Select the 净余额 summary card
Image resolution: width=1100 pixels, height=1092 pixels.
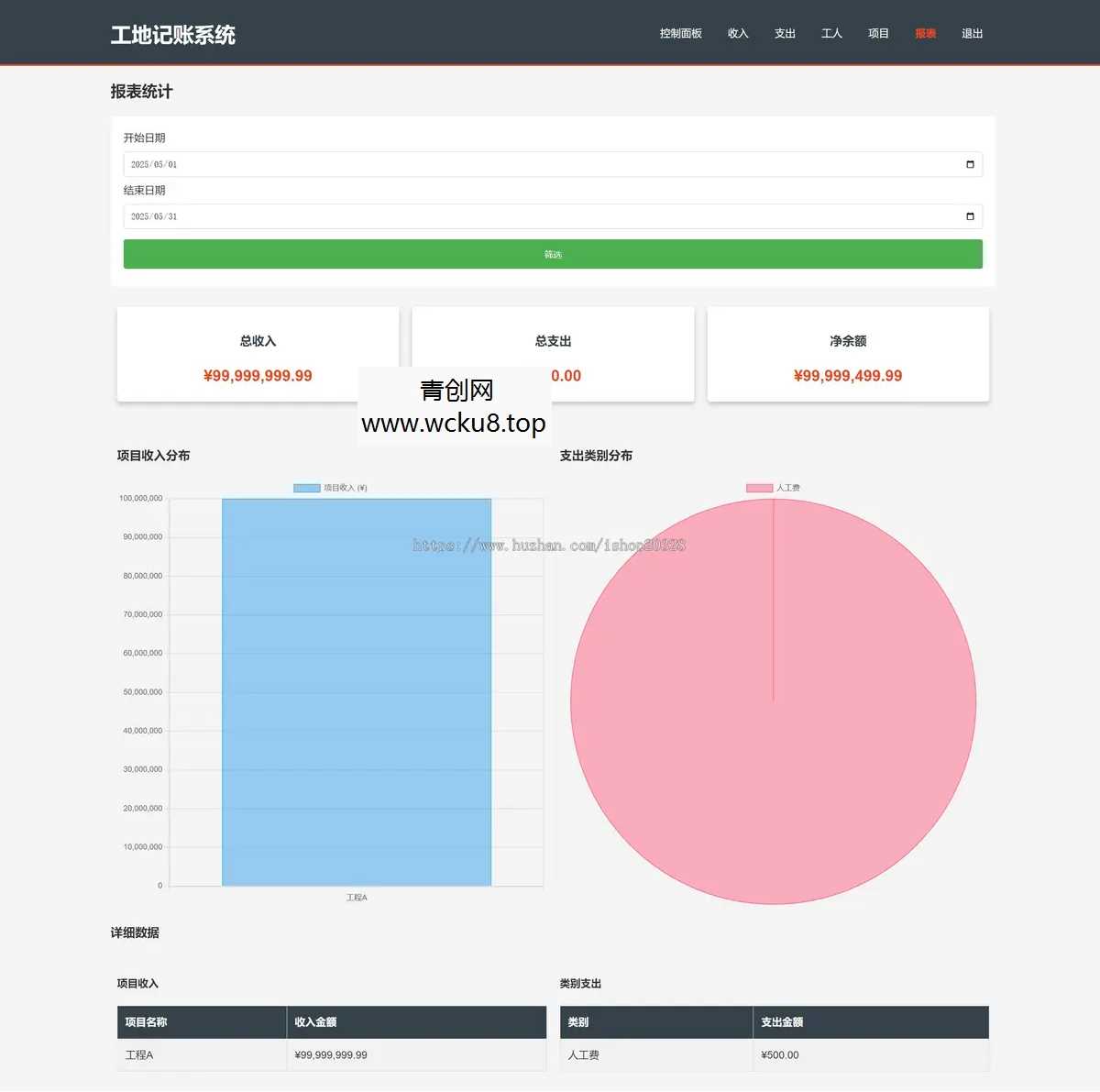point(848,355)
